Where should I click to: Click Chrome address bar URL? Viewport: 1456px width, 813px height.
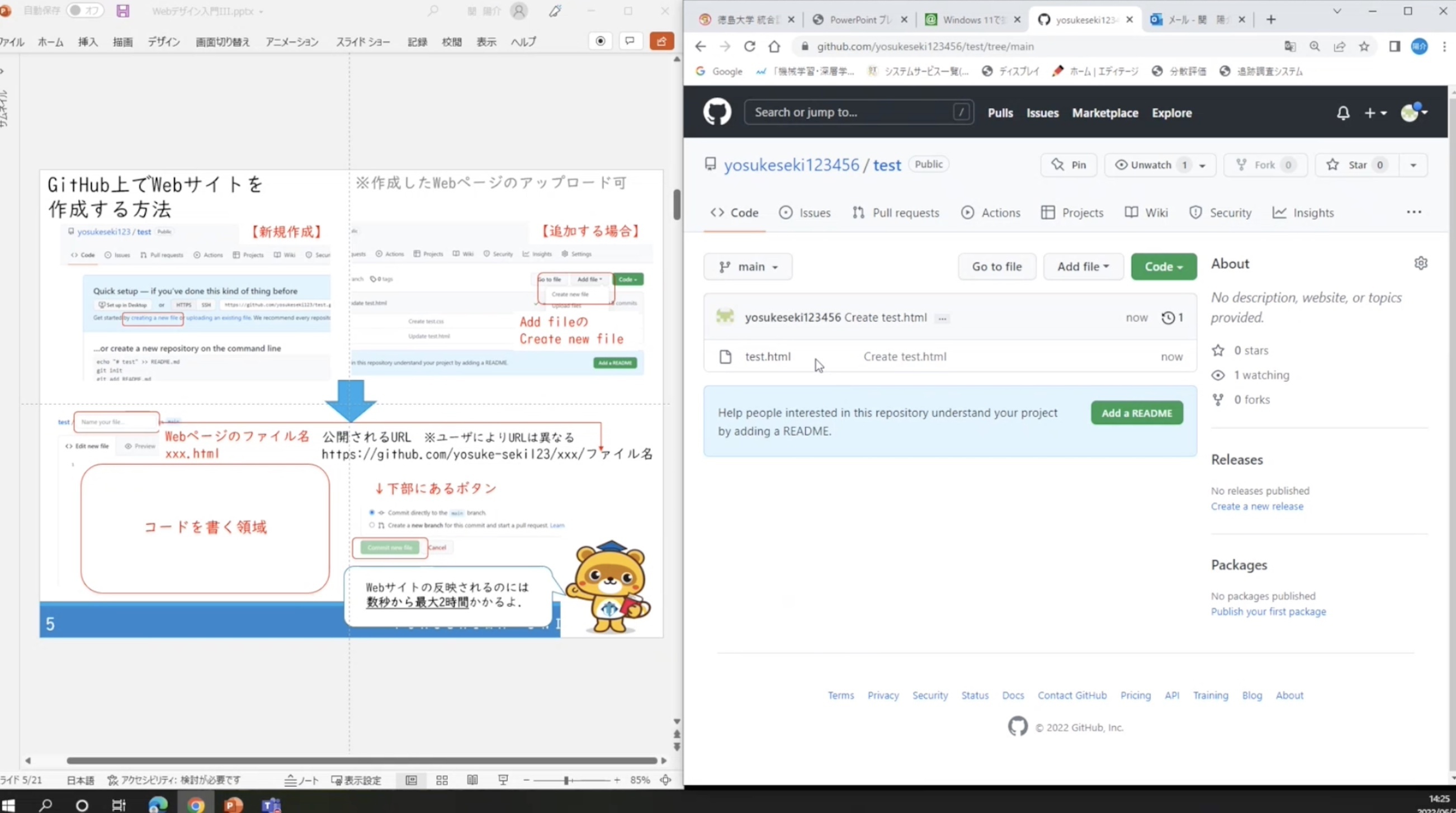click(x=925, y=46)
